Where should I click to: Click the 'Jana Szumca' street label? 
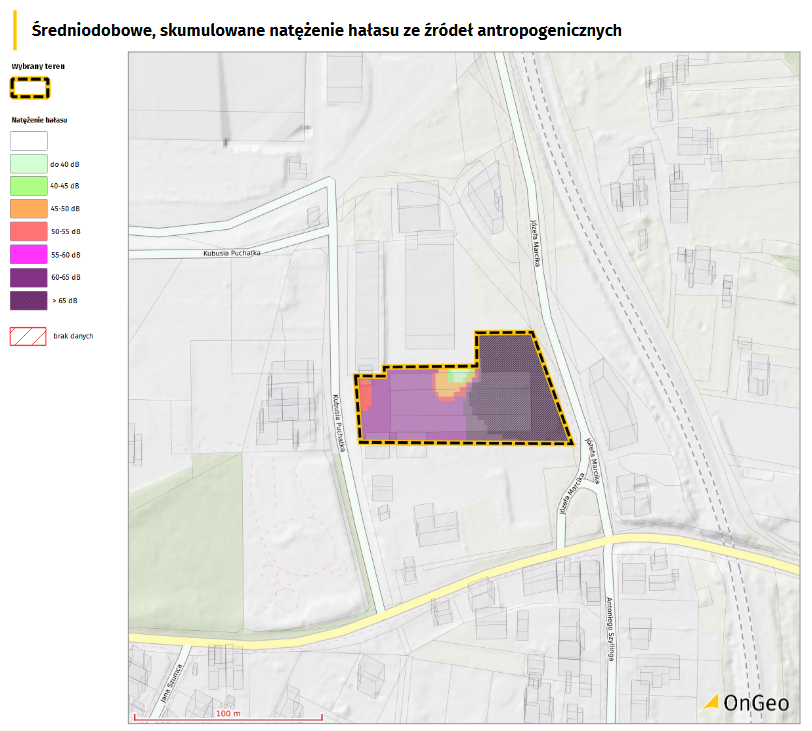pos(168,683)
